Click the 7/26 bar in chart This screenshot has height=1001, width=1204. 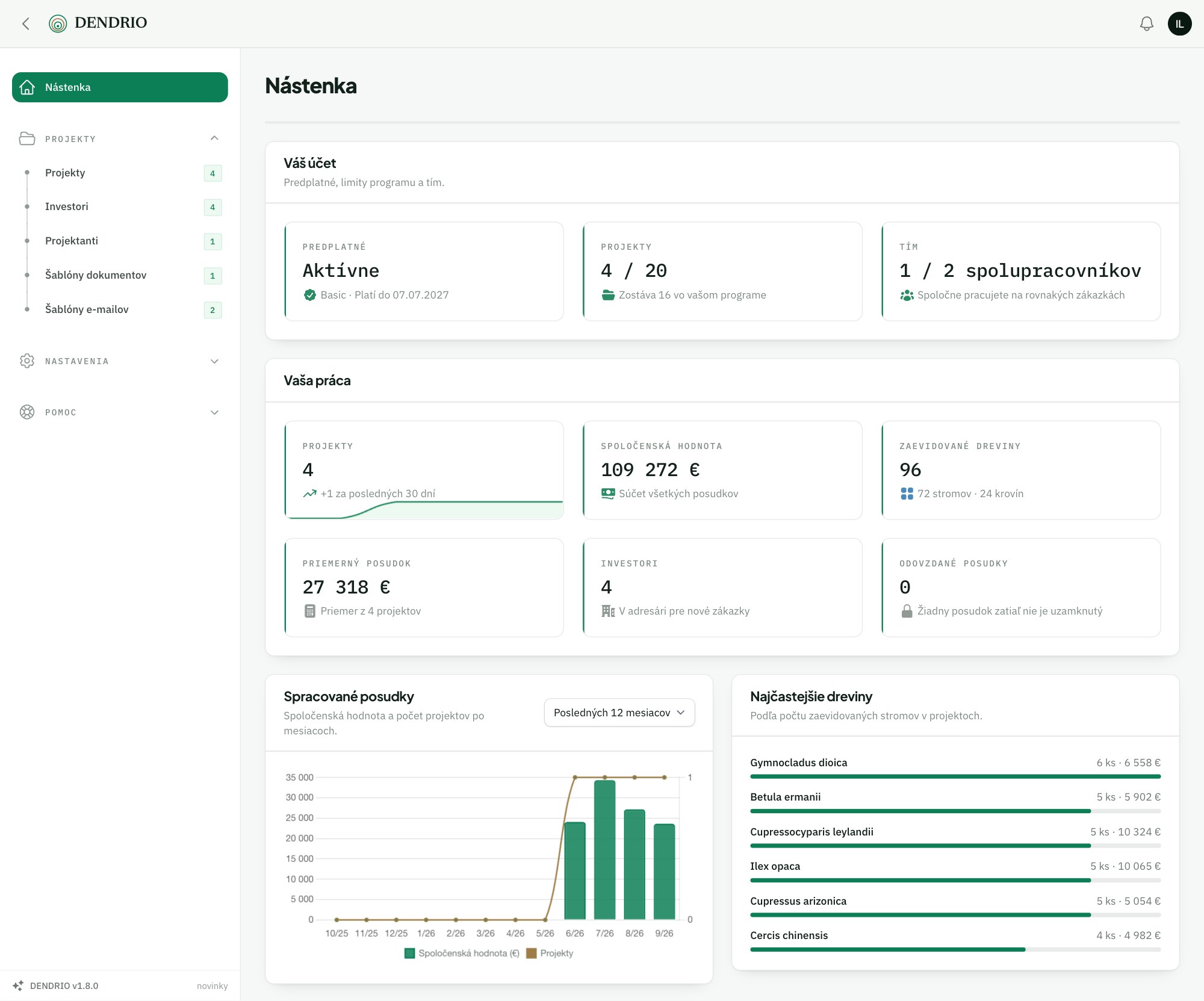604,849
